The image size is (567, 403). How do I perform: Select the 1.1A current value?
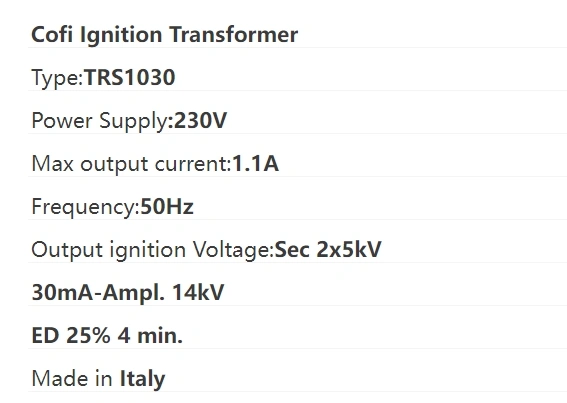pyautogui.click(x=255, y=164)
